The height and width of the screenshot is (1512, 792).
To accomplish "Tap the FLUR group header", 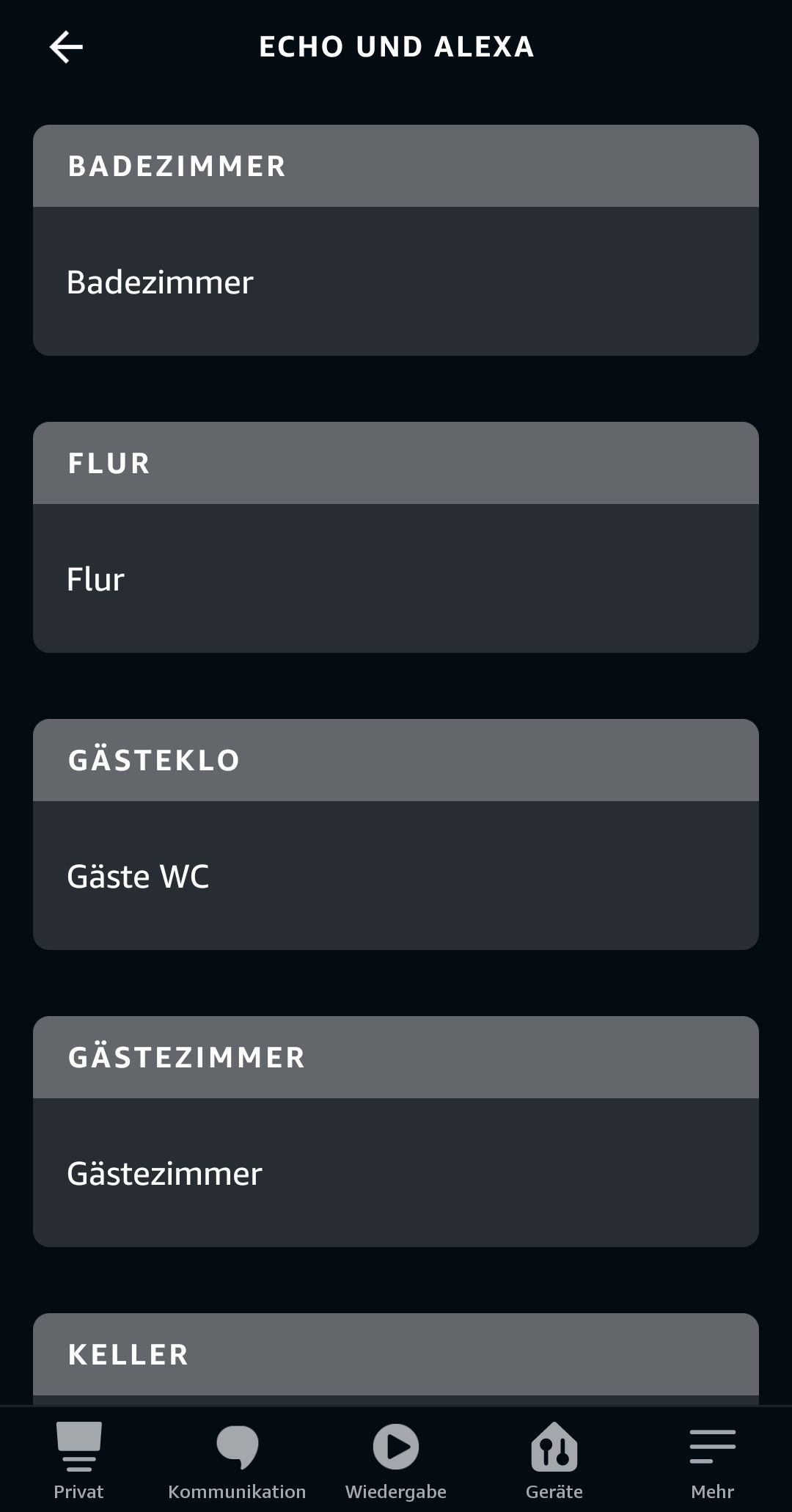I will point(396,463).
